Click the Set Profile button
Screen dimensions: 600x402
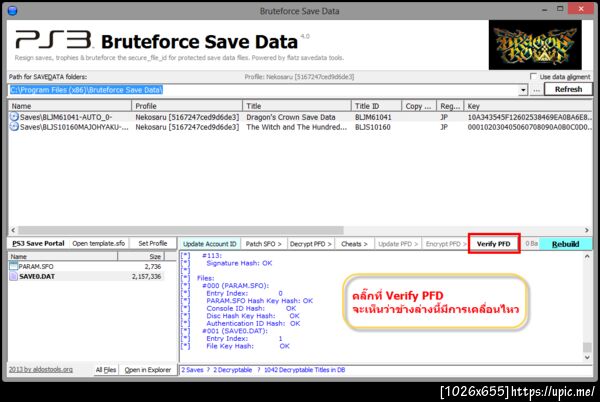click(x=153, y=243)
